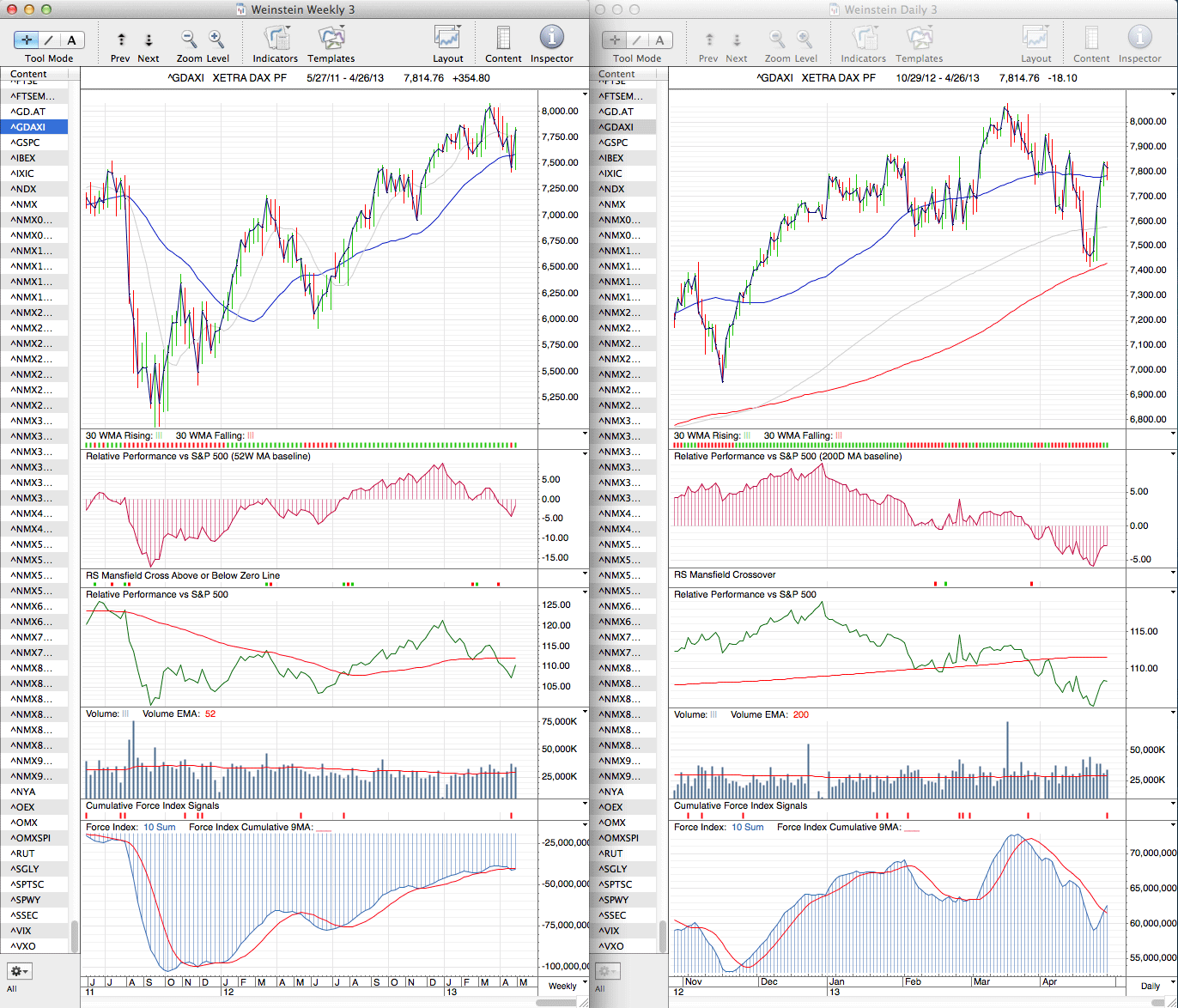Zoom in the Weekly chart
This screenshot has width=1178, height=1008.
point(216,39)
